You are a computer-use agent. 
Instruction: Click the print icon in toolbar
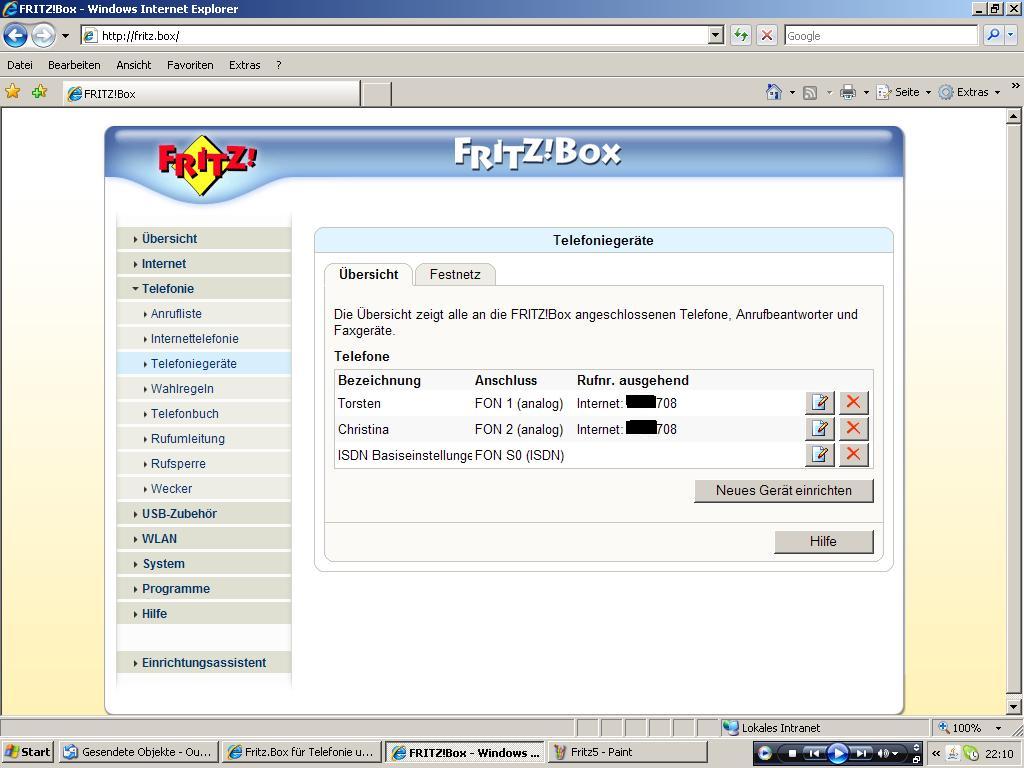point(848,92)
